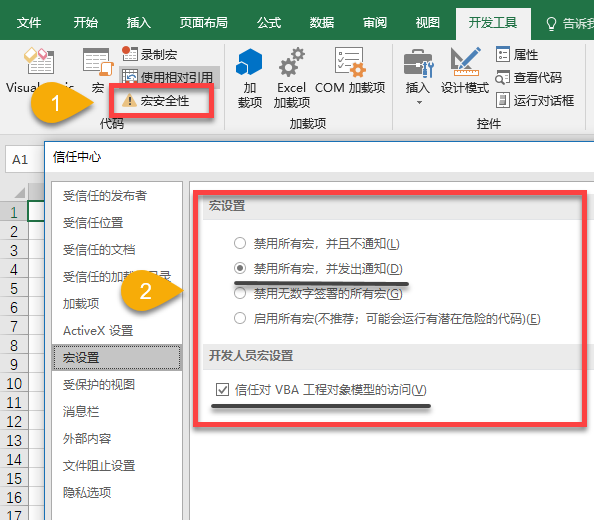This screenshot has height=520, width=594.
Task: Open COM 加载项 dialog
Action: 350,70
